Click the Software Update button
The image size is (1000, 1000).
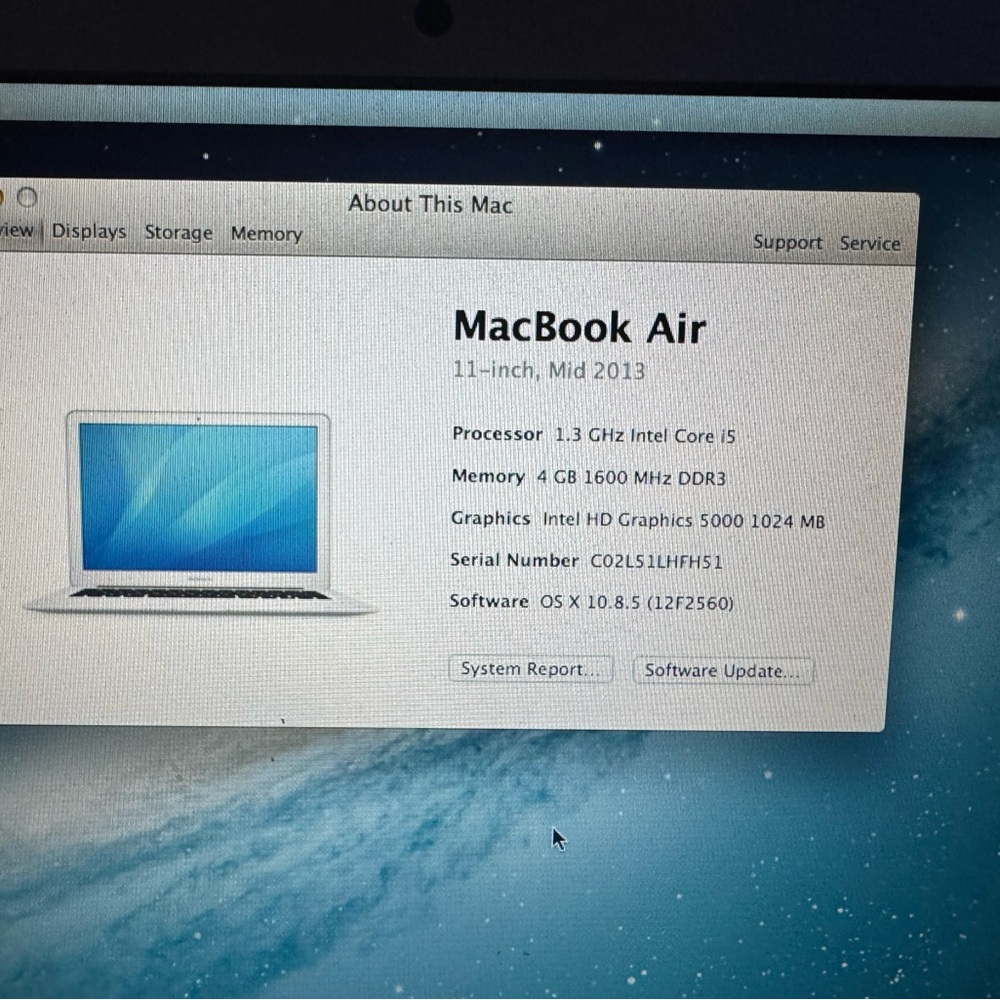tap(723, 671)
